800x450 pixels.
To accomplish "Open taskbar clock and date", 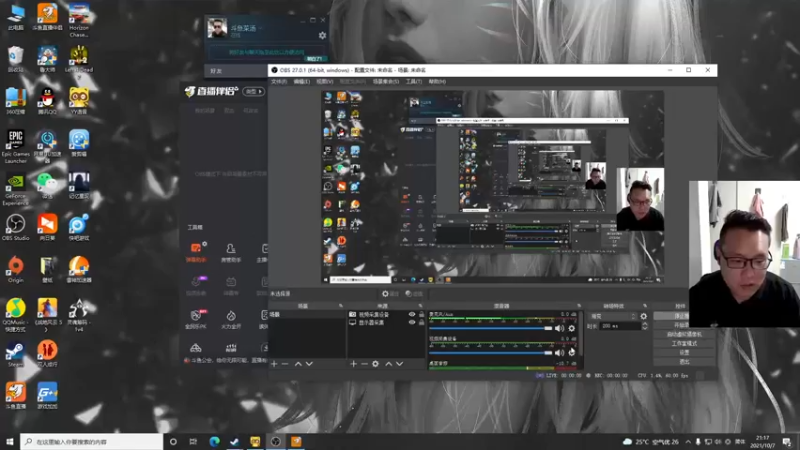I will (762, 441).
